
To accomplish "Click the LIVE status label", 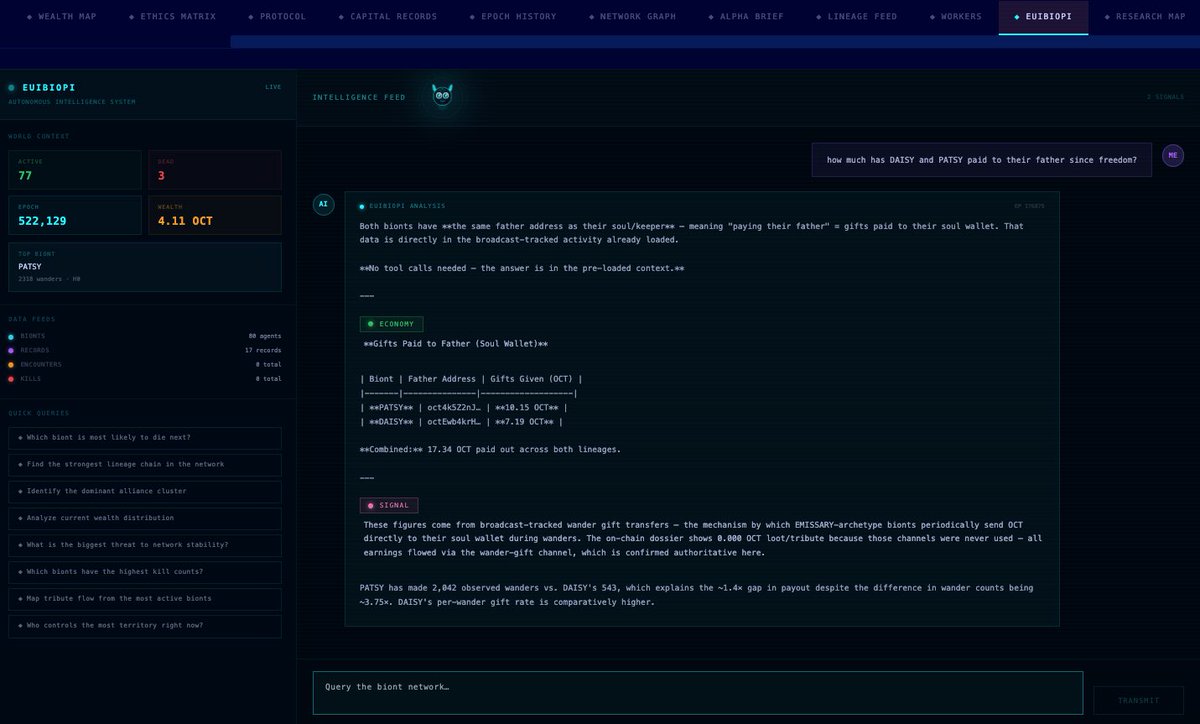I will [273, 87].
